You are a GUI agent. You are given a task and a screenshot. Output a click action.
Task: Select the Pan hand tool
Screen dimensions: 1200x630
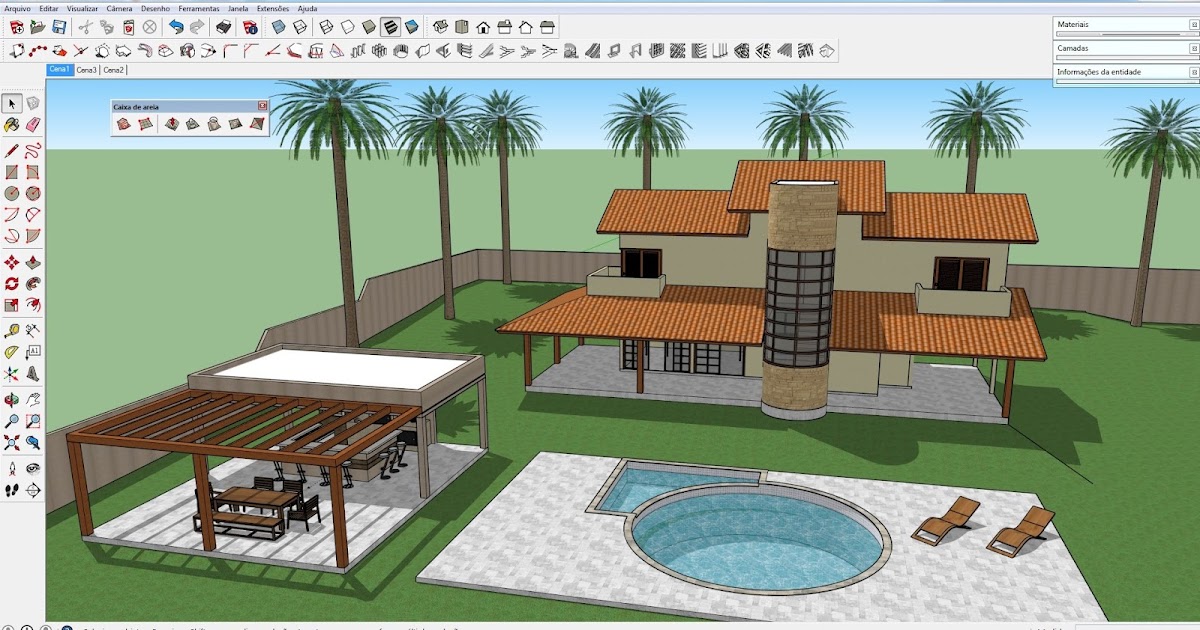[33, 400]
